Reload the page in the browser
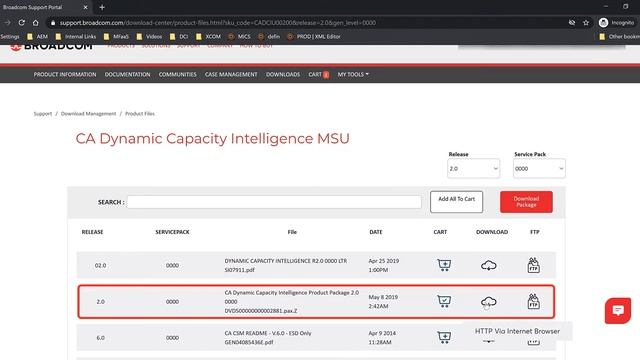640x360 pixels. [22, 23]
